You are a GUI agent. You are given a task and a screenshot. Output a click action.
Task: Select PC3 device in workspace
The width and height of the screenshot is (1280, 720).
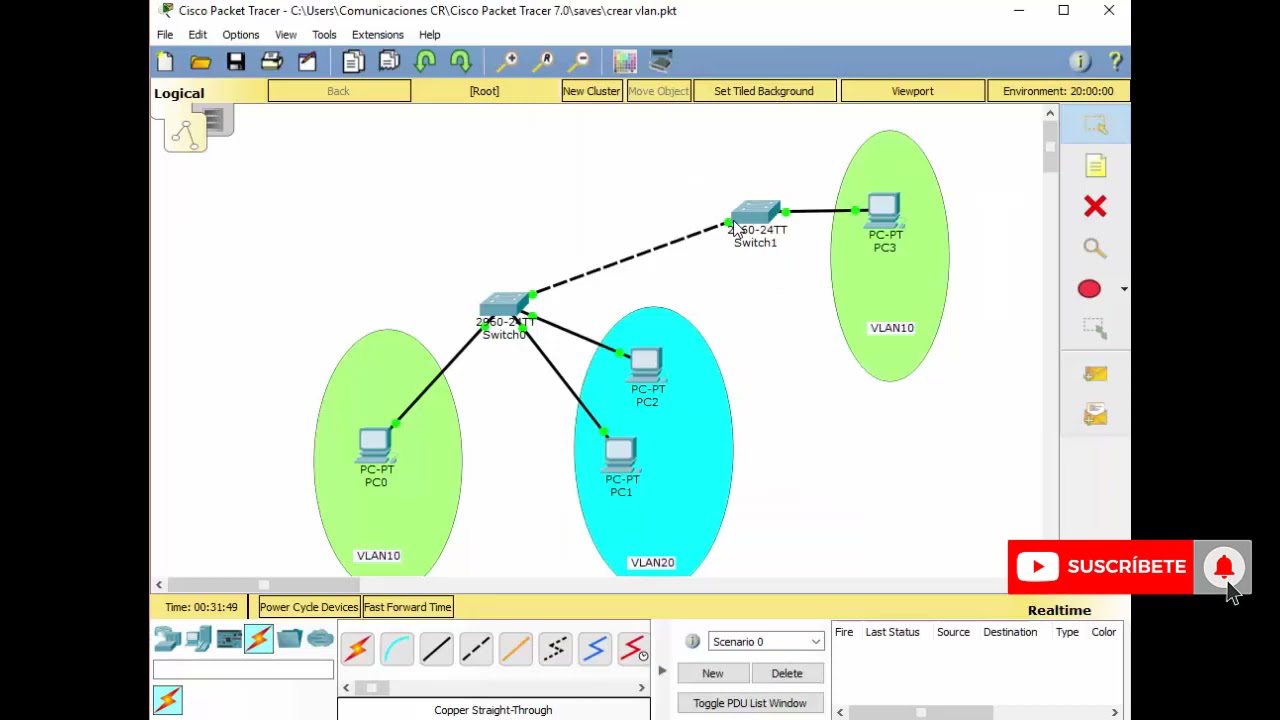tap(884, 212)
